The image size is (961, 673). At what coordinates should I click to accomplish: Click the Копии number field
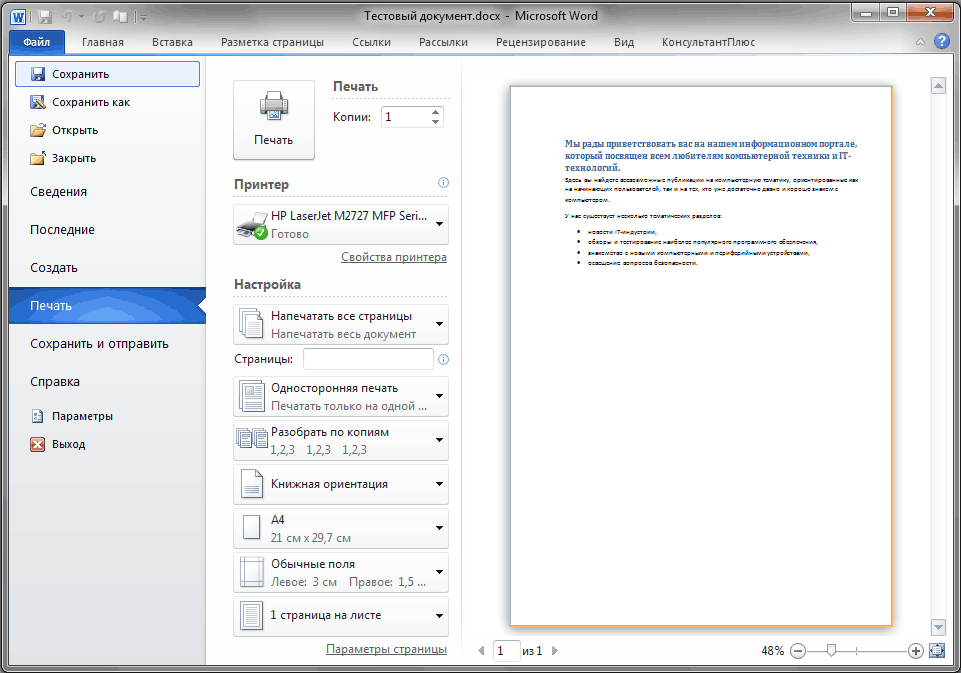[x=406, y=117]
